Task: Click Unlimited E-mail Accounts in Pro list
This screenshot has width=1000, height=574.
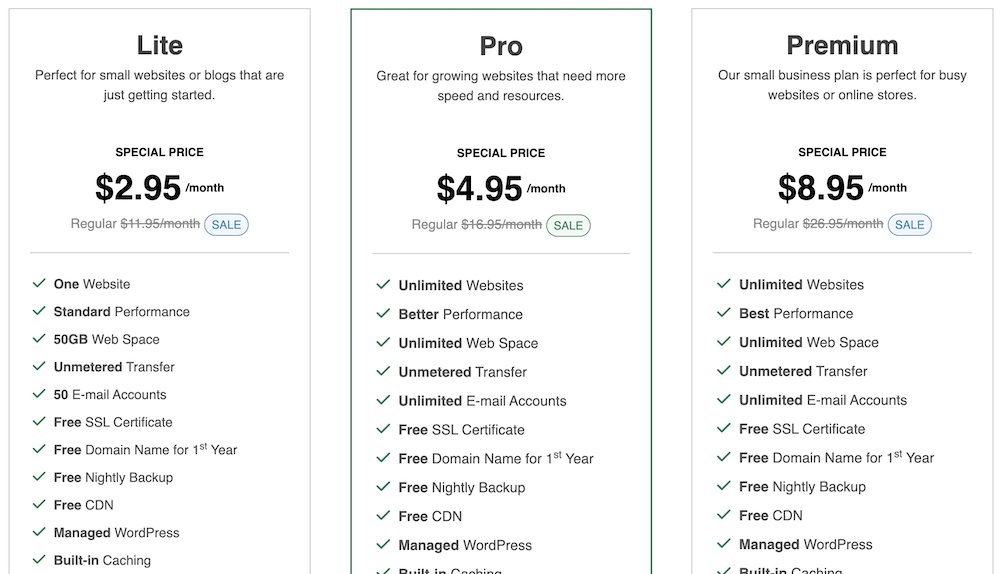Action: tap(482, 401)
